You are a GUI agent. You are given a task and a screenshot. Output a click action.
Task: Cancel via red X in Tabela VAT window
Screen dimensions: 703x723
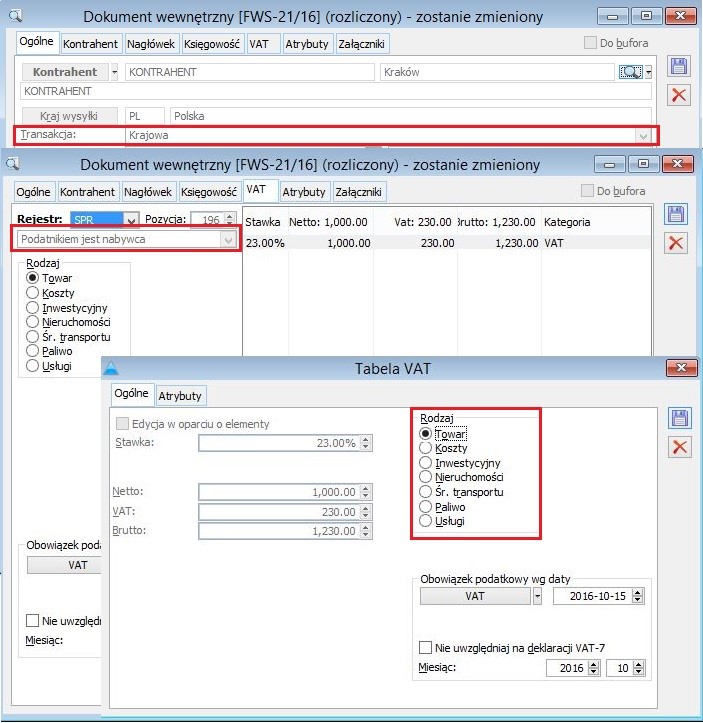679,447
